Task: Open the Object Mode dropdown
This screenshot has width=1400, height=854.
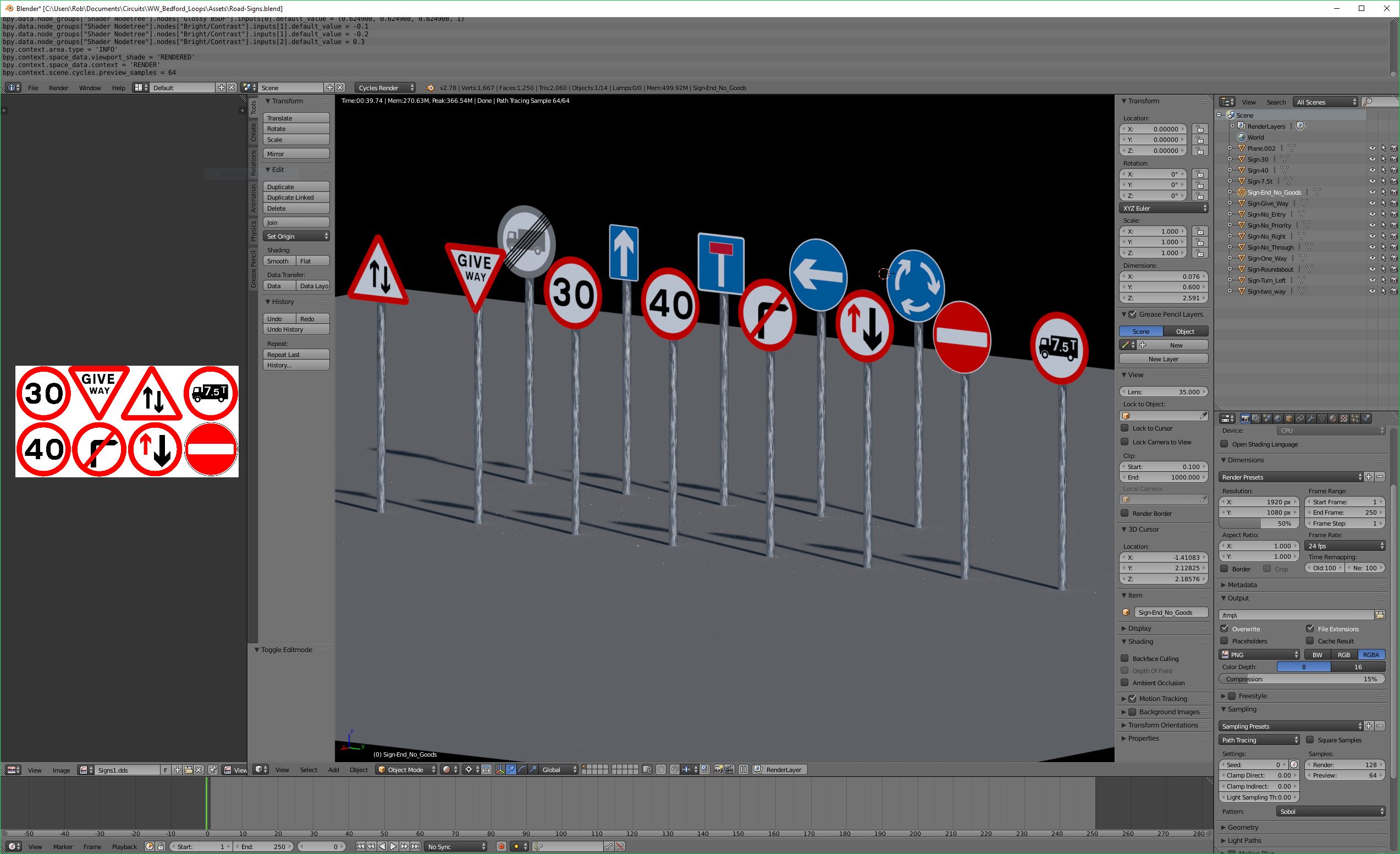Action: [406, 770]
